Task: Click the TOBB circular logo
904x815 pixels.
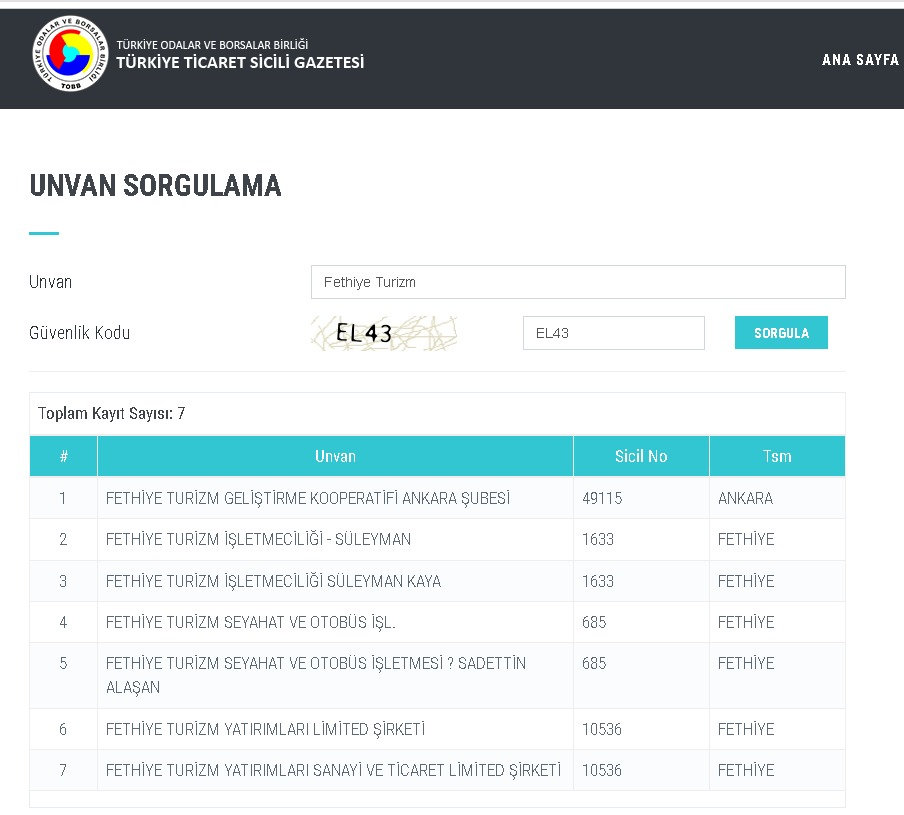Action: tap(70, 54)
